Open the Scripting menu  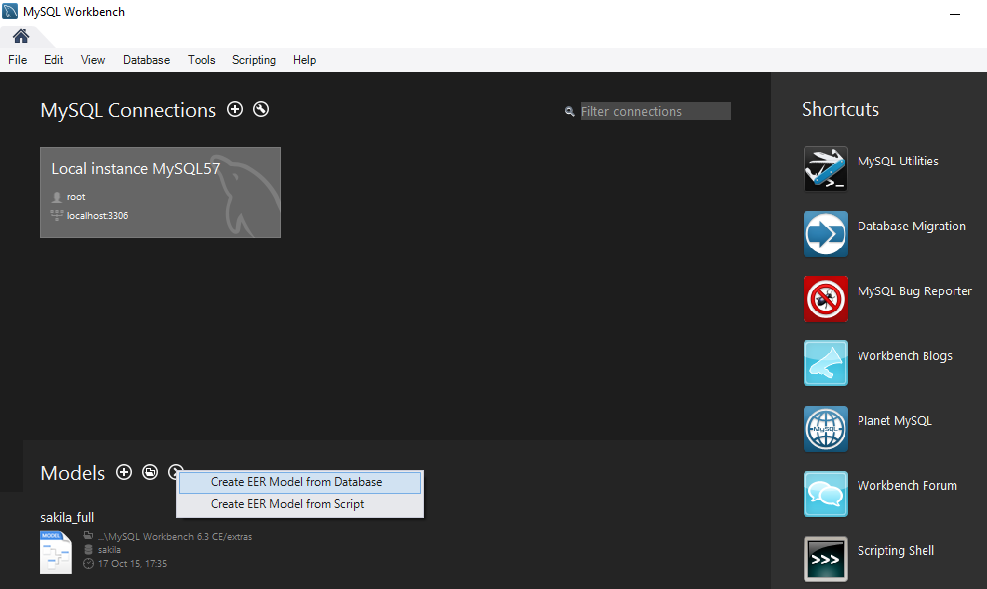coord(254,60)
